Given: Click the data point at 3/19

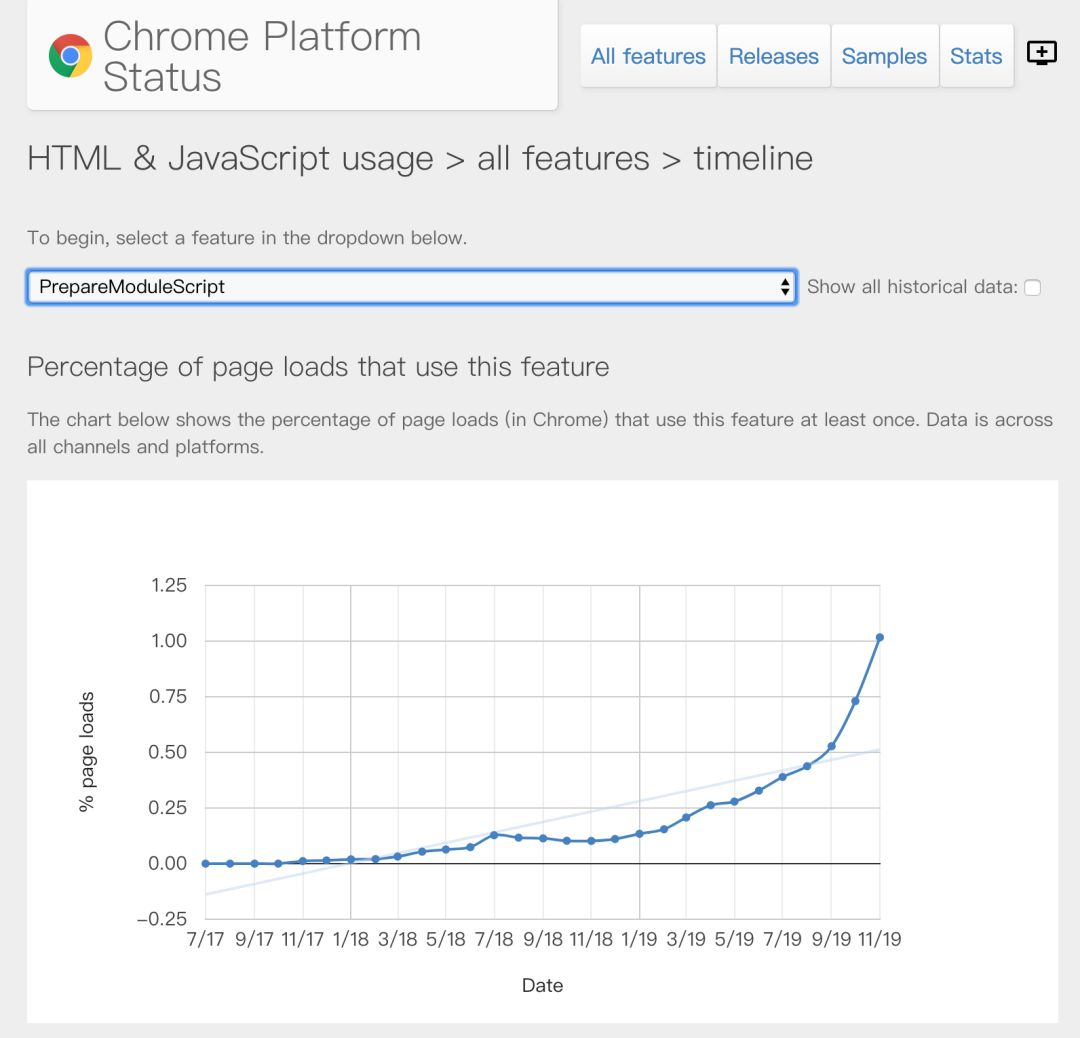Looking at the screenshot, I should point(686,817).
